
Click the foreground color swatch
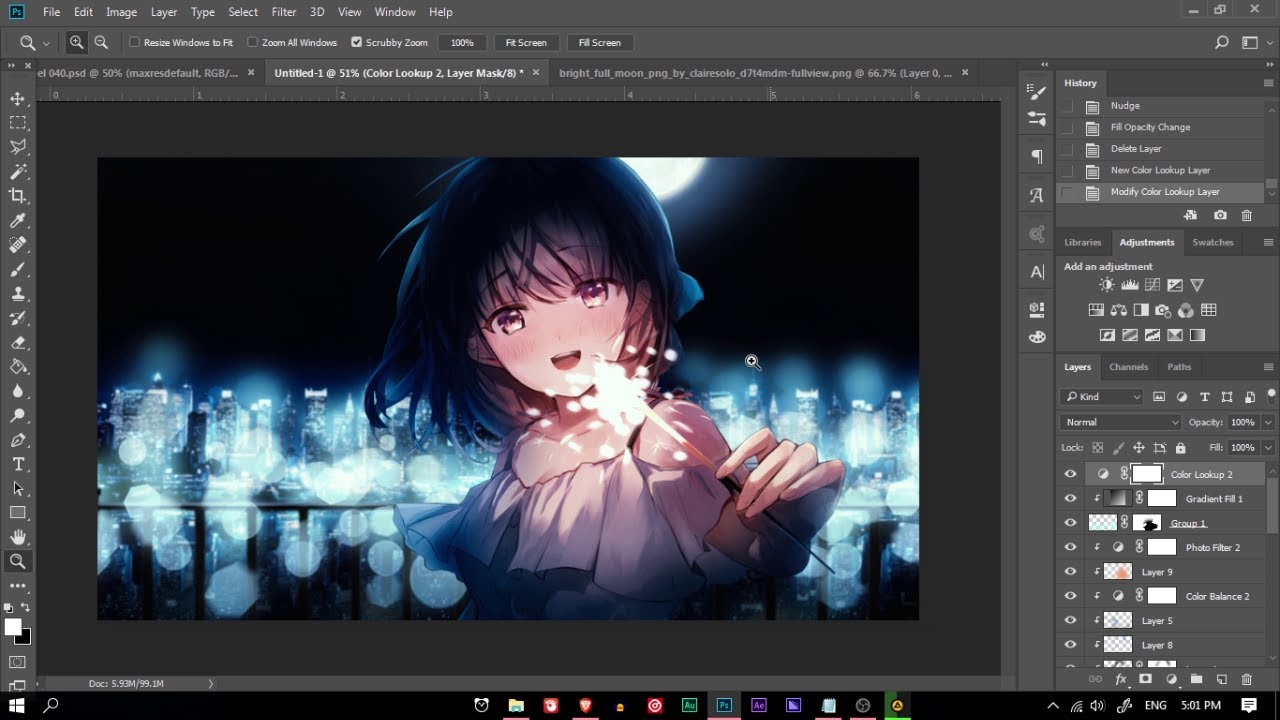(x=13, y=627)
